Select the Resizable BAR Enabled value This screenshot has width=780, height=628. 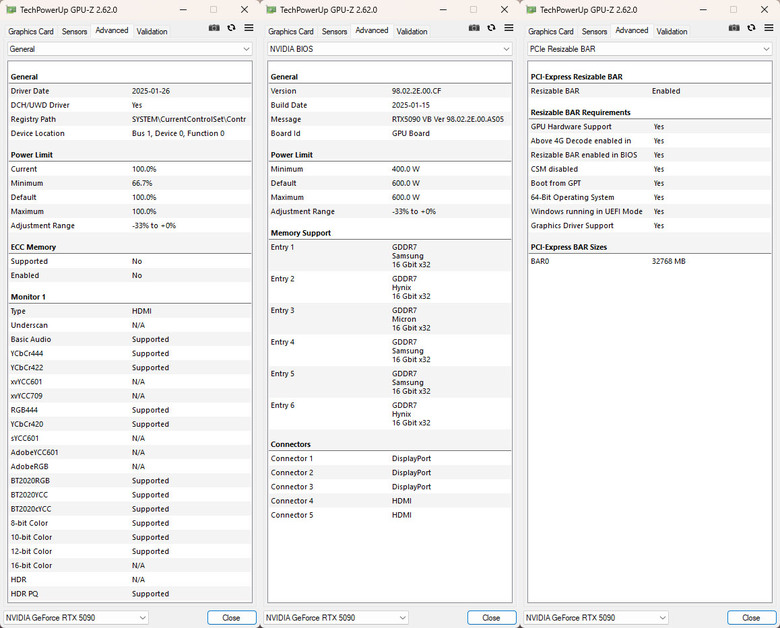[666, 91]
